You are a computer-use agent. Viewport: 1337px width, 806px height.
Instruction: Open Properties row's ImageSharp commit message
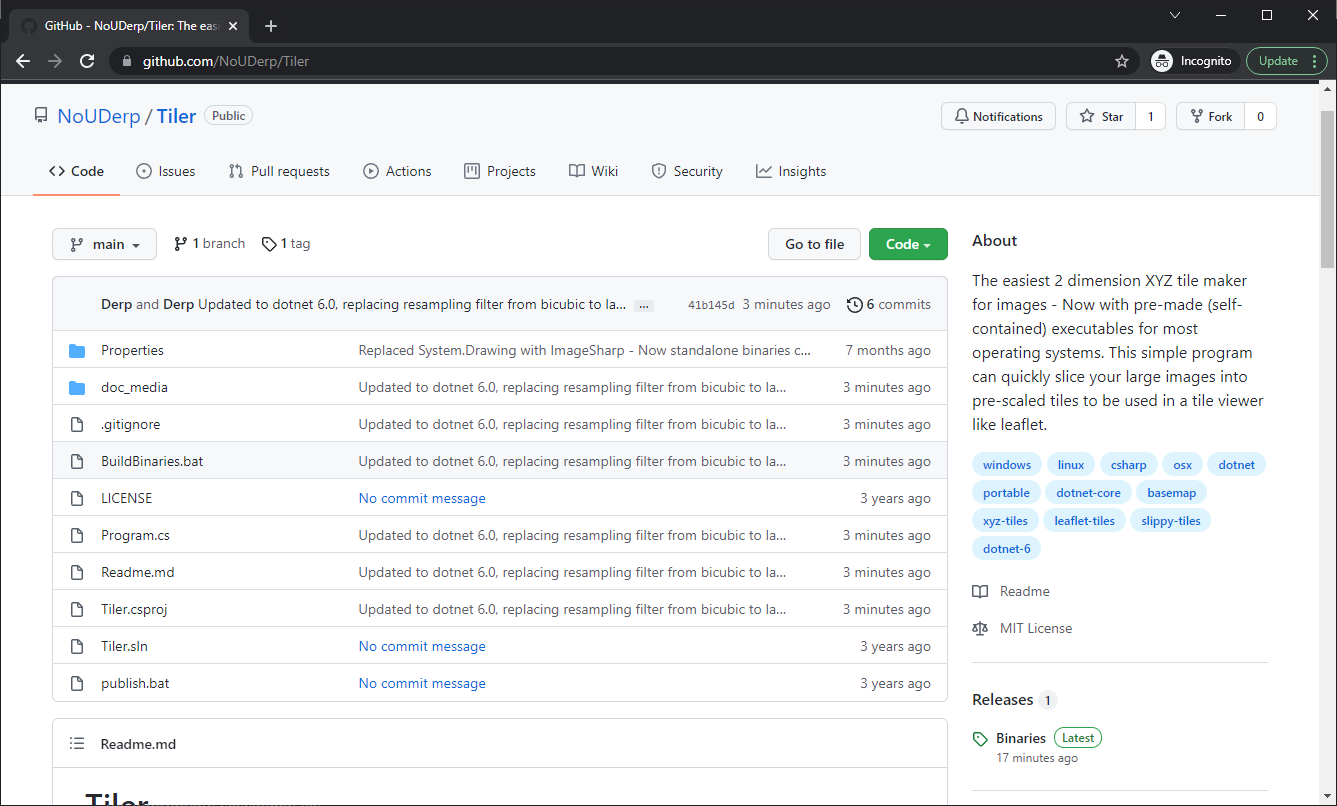tap(585, 350)
